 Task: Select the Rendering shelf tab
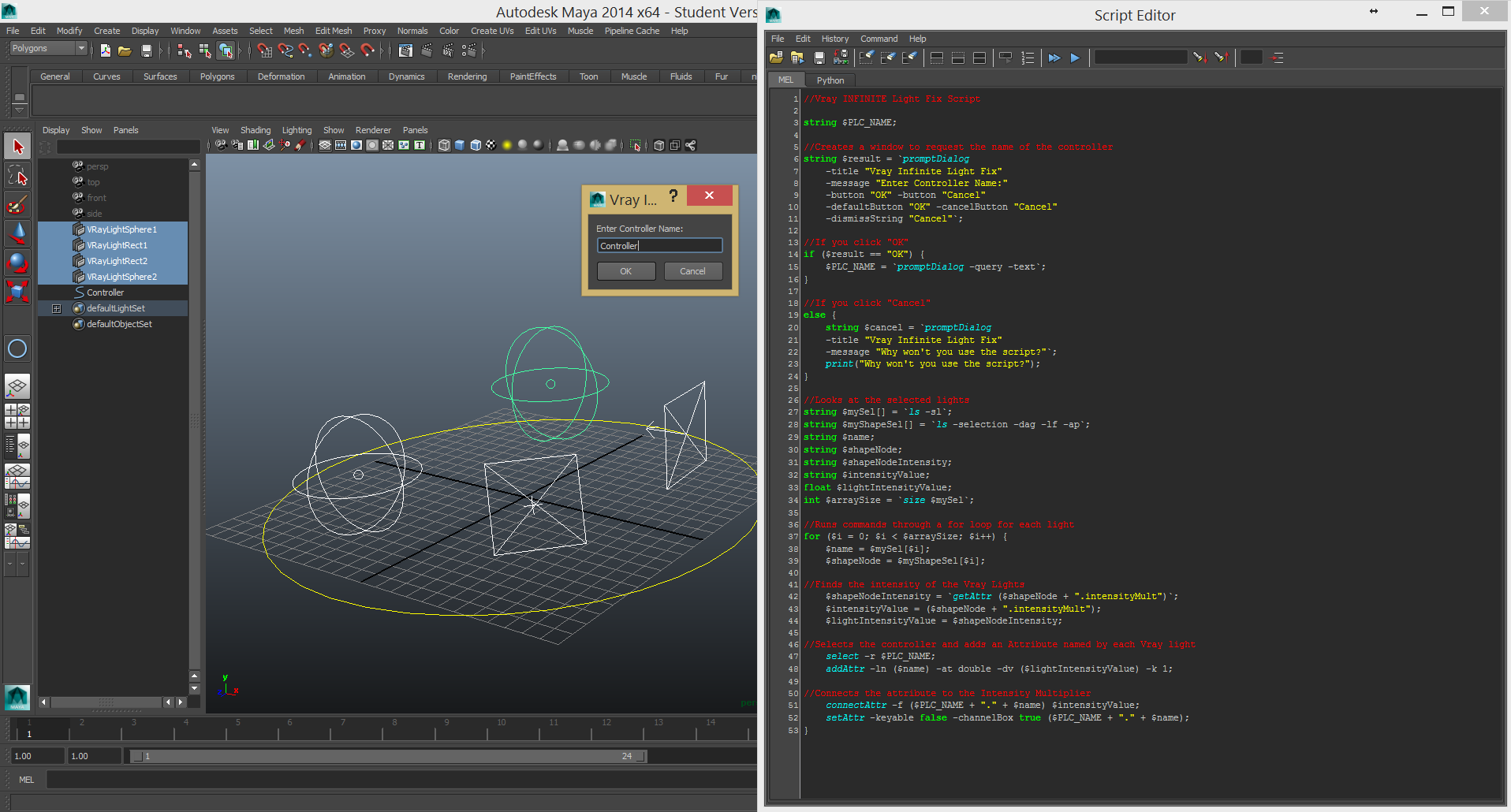(x=467, y=76)
